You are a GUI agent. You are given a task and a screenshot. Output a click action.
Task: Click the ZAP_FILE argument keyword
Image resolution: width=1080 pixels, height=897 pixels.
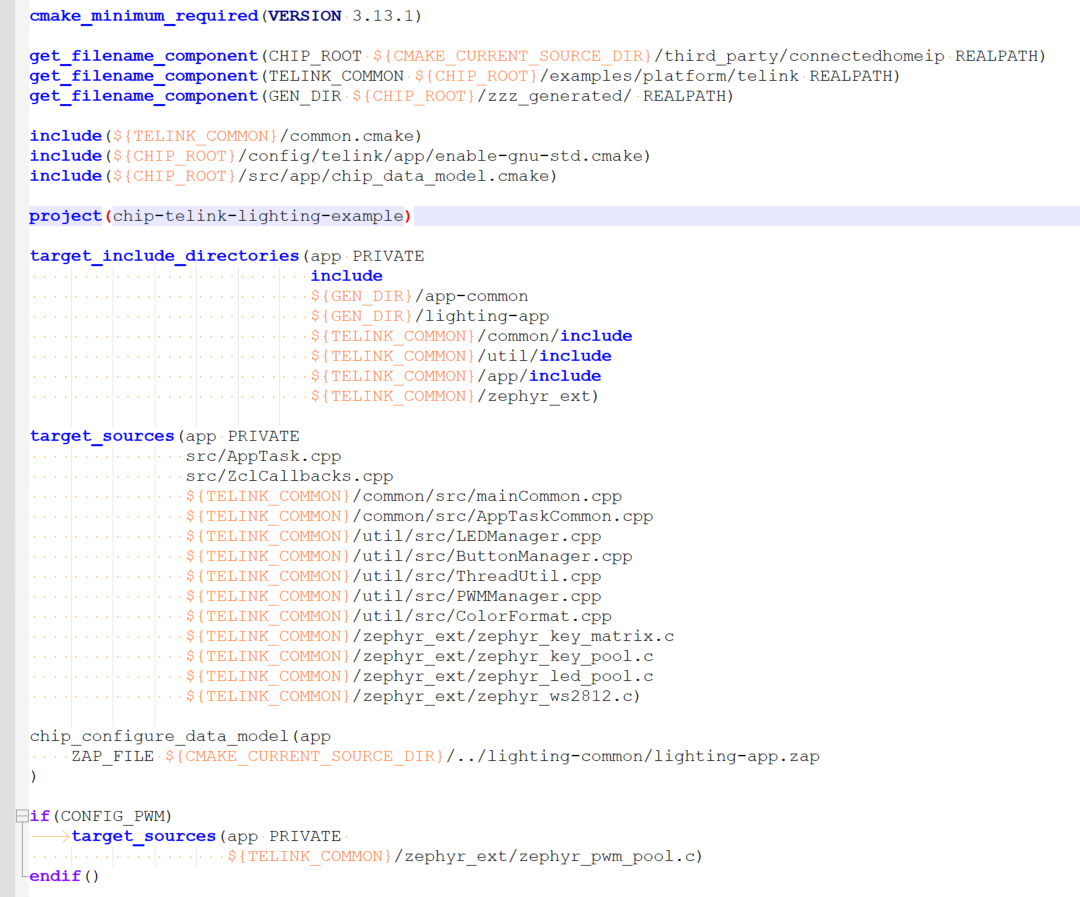[x=112, y=756]
